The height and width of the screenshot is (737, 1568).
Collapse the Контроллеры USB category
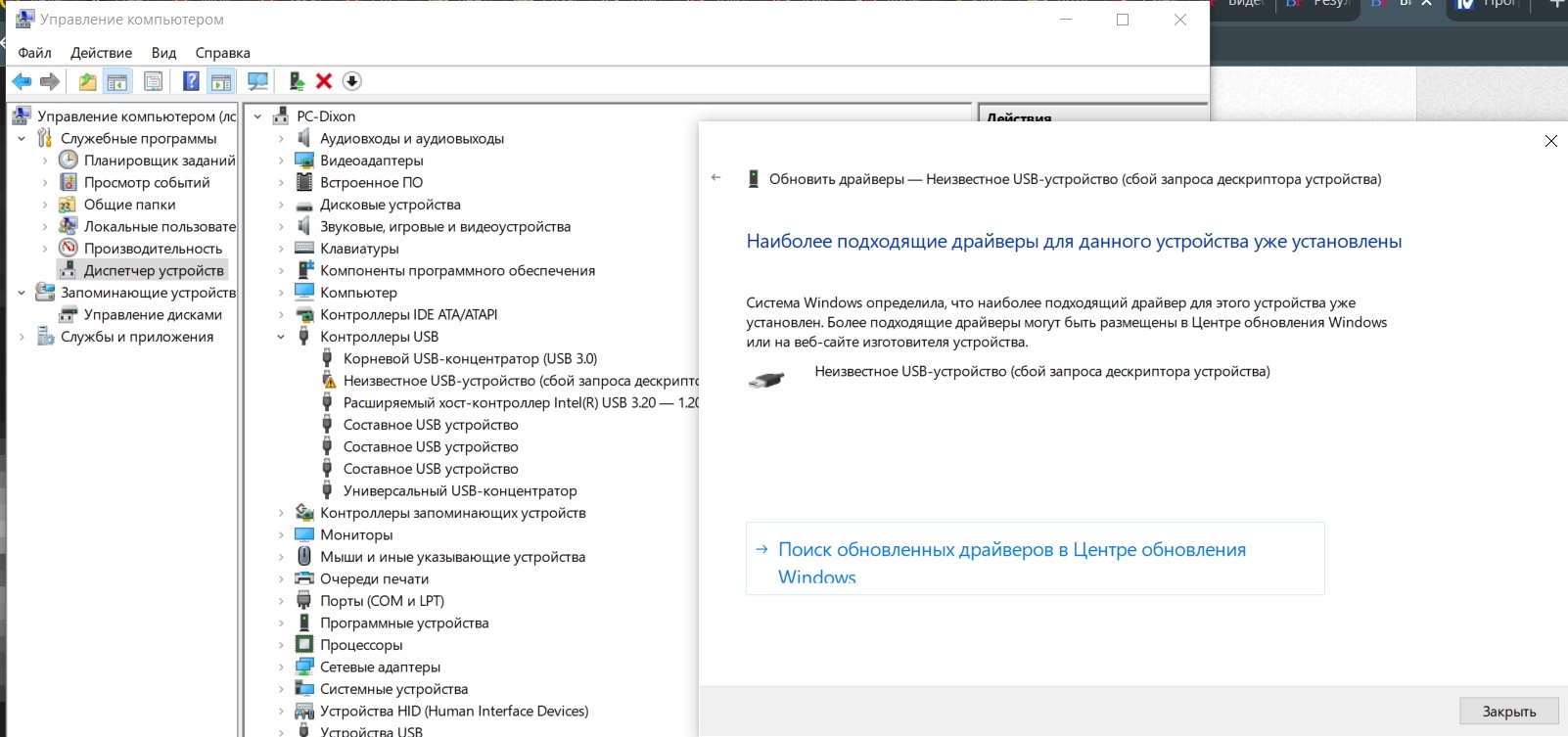tap(281, 337)
